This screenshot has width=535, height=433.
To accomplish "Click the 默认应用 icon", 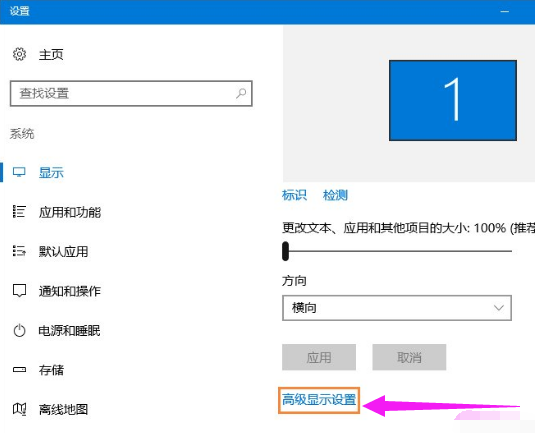I will (19, 251).
